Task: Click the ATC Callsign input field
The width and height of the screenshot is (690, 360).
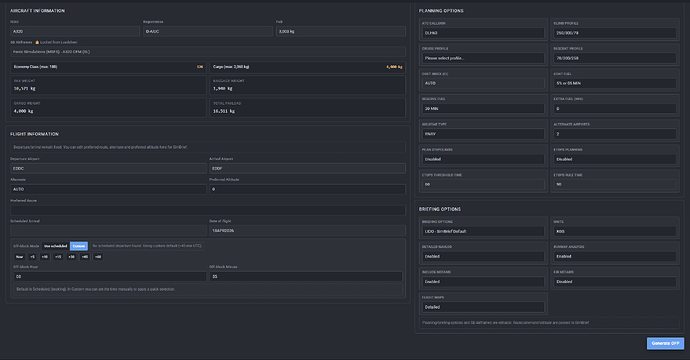Action: (x=483, y=33)
